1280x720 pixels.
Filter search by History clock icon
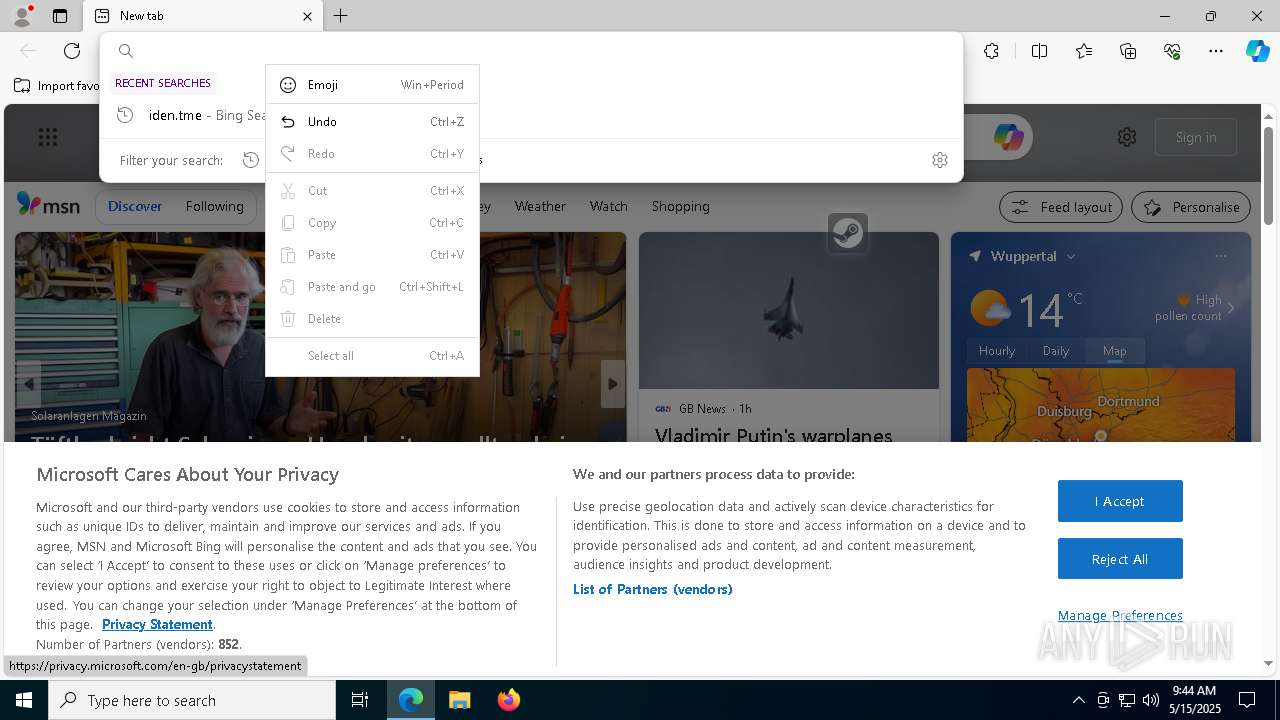pos(251,160)
